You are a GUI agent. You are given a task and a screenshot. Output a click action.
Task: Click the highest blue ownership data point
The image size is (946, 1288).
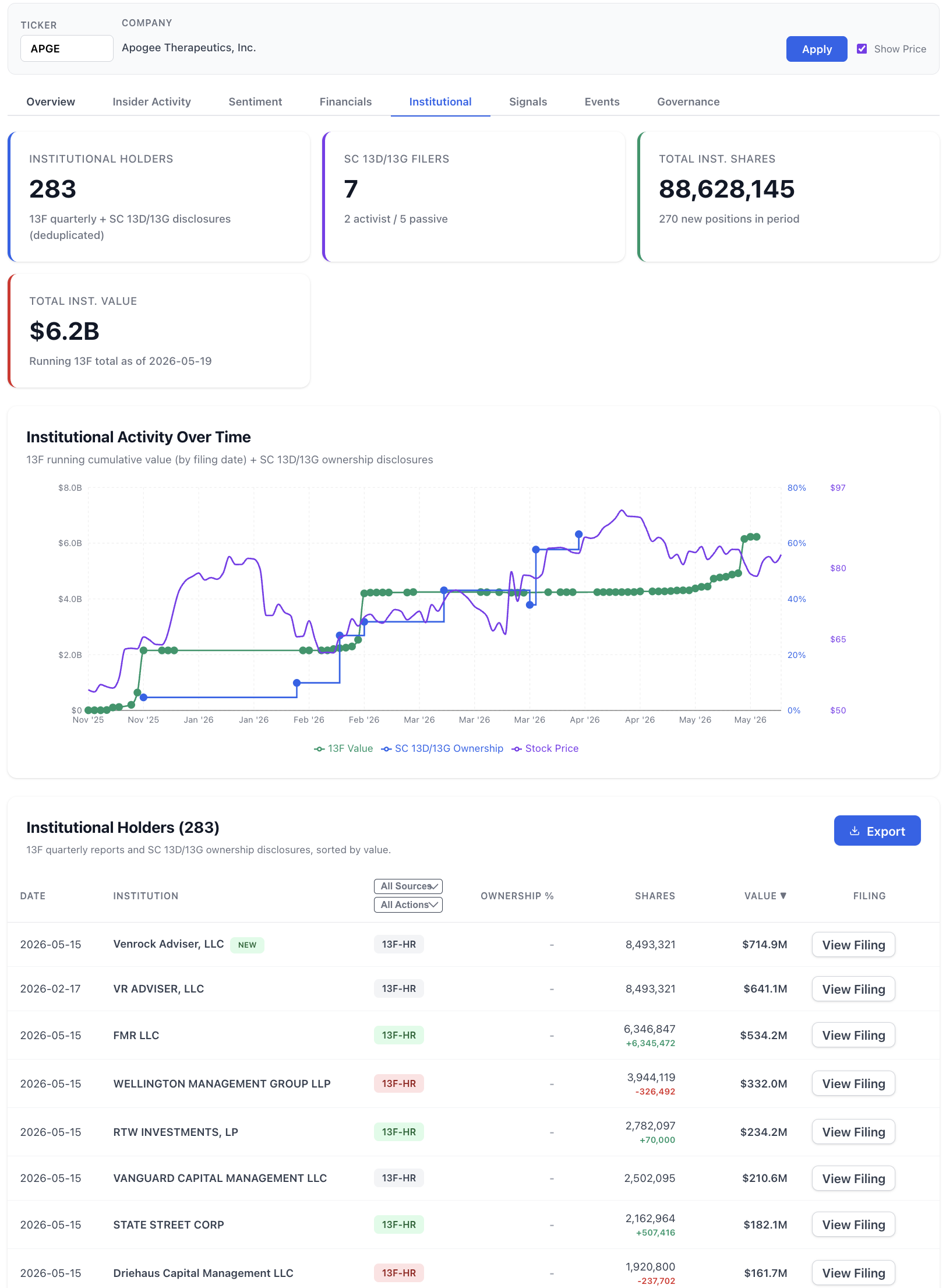click(578, 534)
